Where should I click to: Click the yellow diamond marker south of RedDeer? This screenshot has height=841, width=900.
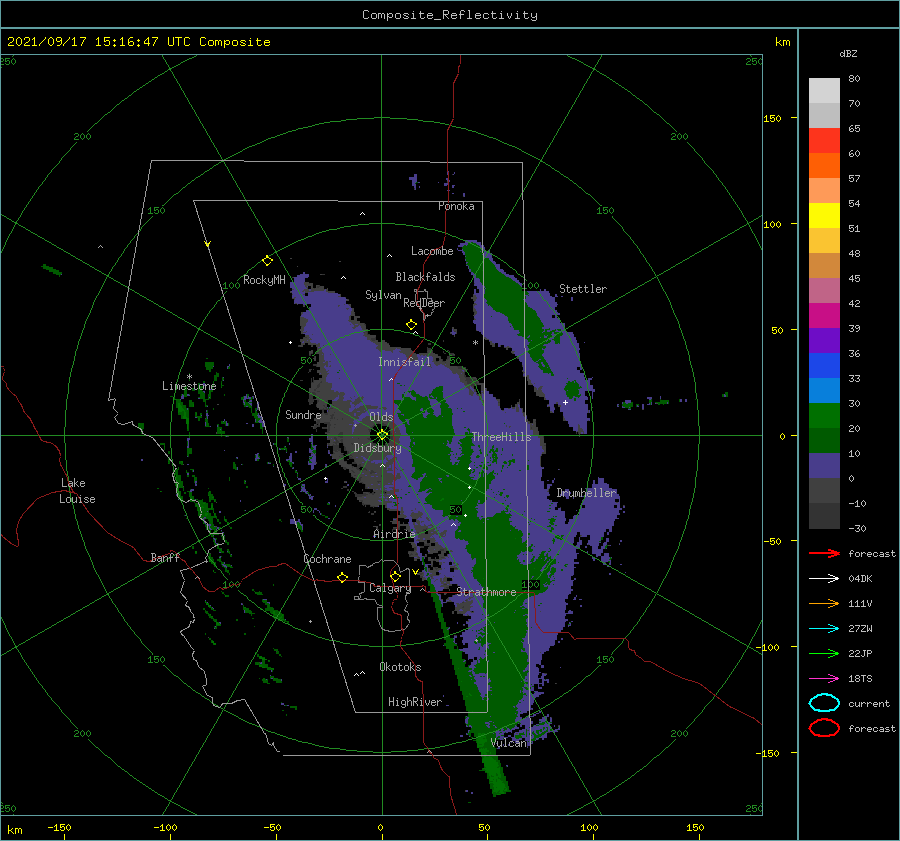411,325
